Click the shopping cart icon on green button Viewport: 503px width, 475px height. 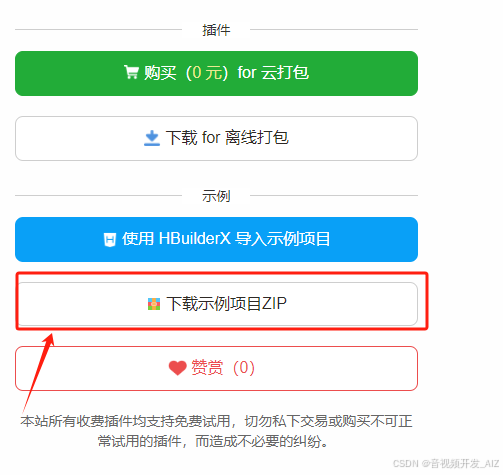pyautogui.click(x=131, y=72)
